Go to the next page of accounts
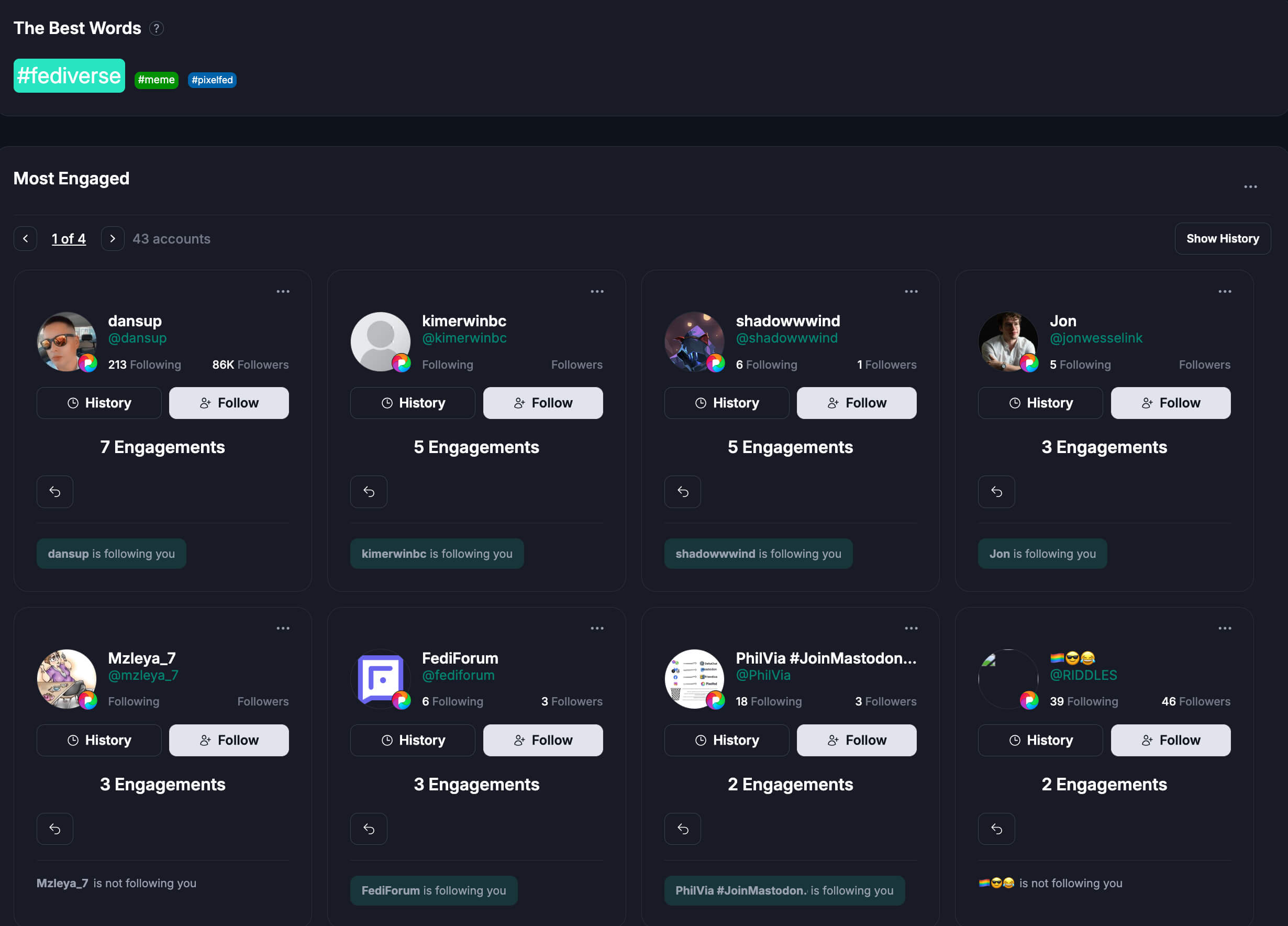The height and width of the screenshot is (926, 1288). [x=113, y=239]
